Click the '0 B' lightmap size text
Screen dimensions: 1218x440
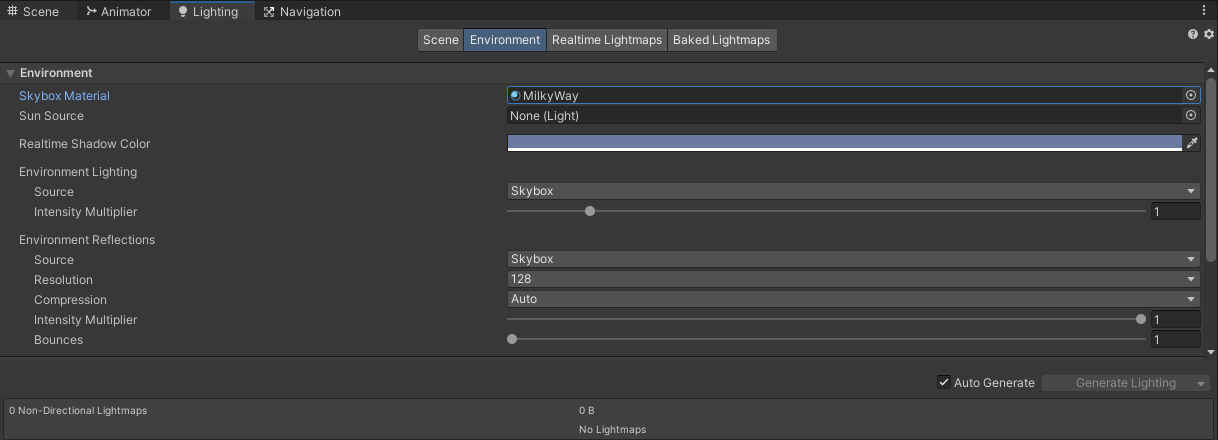586,410
